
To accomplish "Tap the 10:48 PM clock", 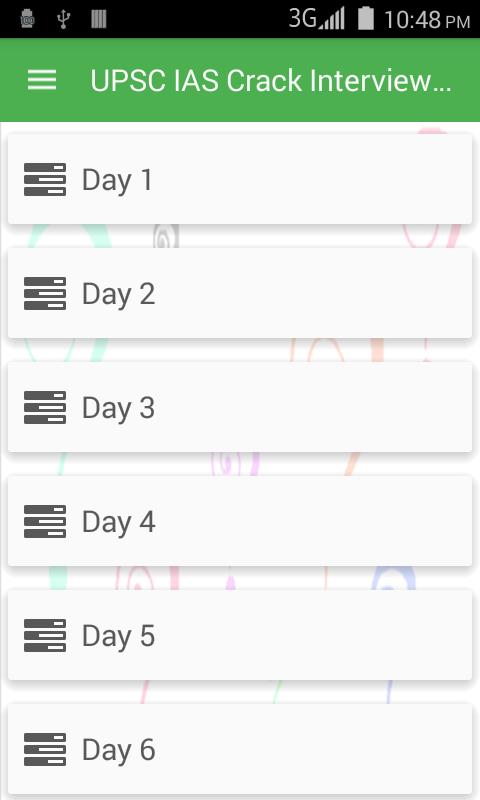I will 427,20.
